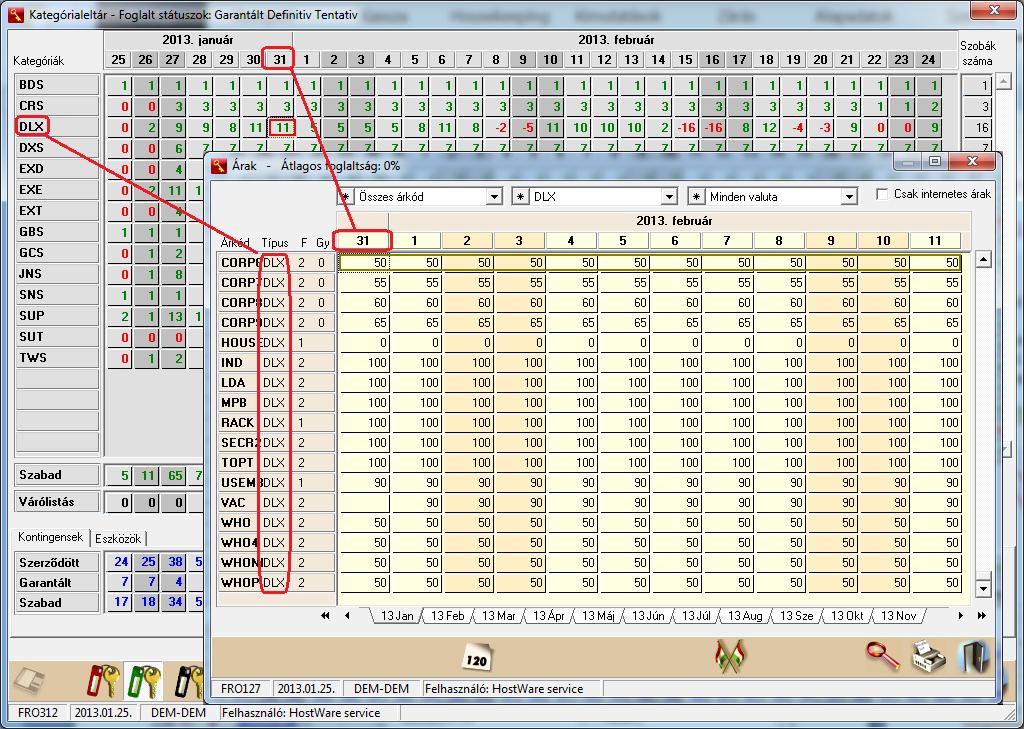
Task: Switch to the '13 Jún' month tab
Action: click(648, 615)
